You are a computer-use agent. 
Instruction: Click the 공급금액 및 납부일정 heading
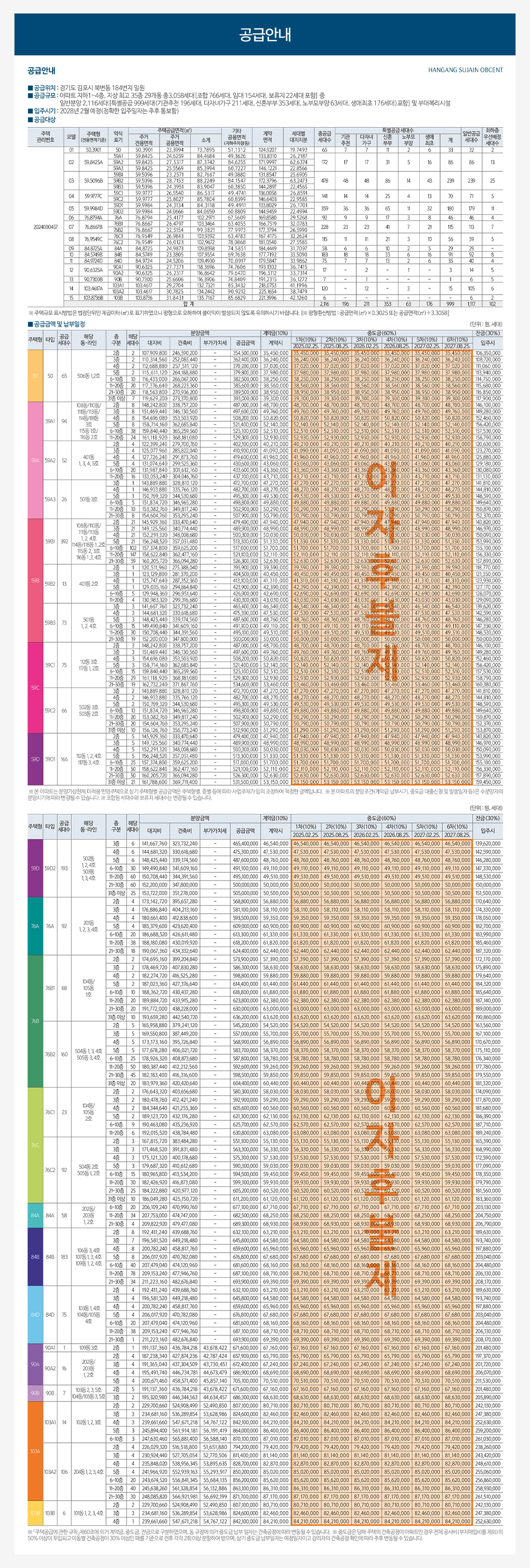[56, 324]
